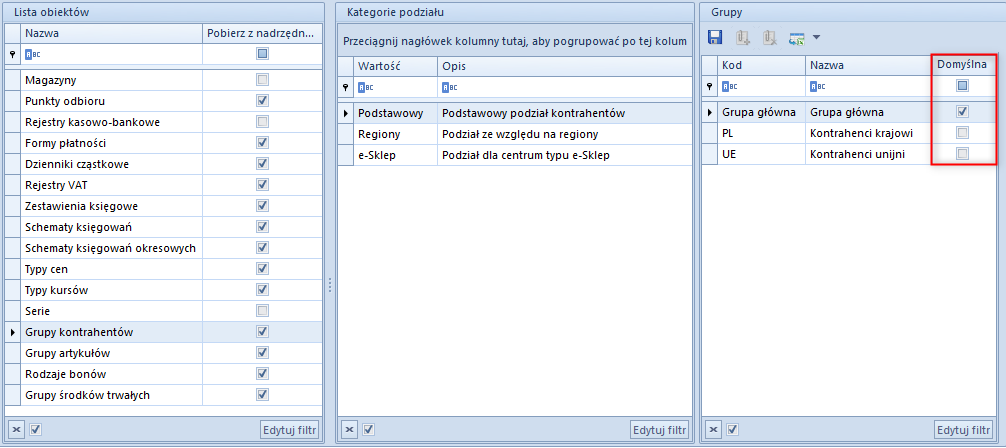This screenshot has width=1006, height=448.
Task: Select the Regiony category row
Action: [515, 134]
